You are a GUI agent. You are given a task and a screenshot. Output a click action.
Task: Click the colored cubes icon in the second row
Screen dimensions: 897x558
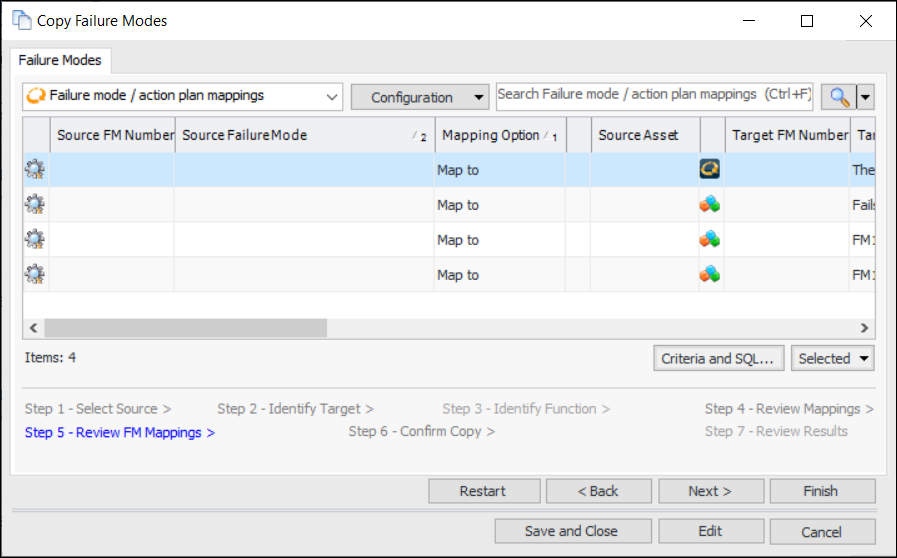[710, 205]
